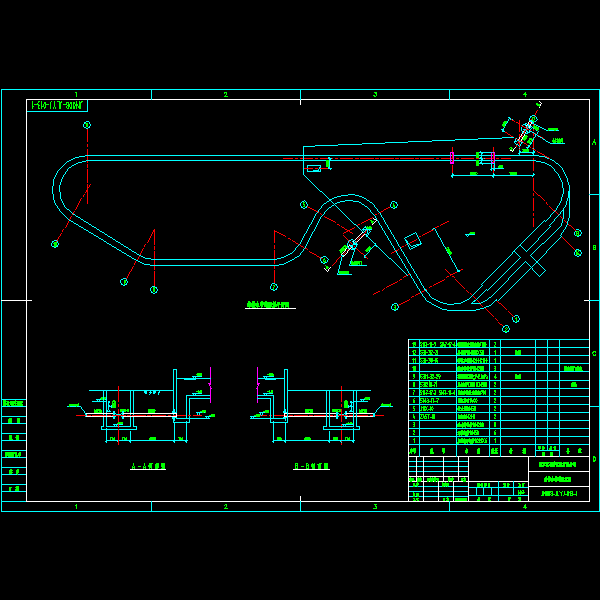This screenshot has width=600, height=600.
Task: Select item number 5 cell in the parts list
Action: pyautogui.click(x=414, y=409)
